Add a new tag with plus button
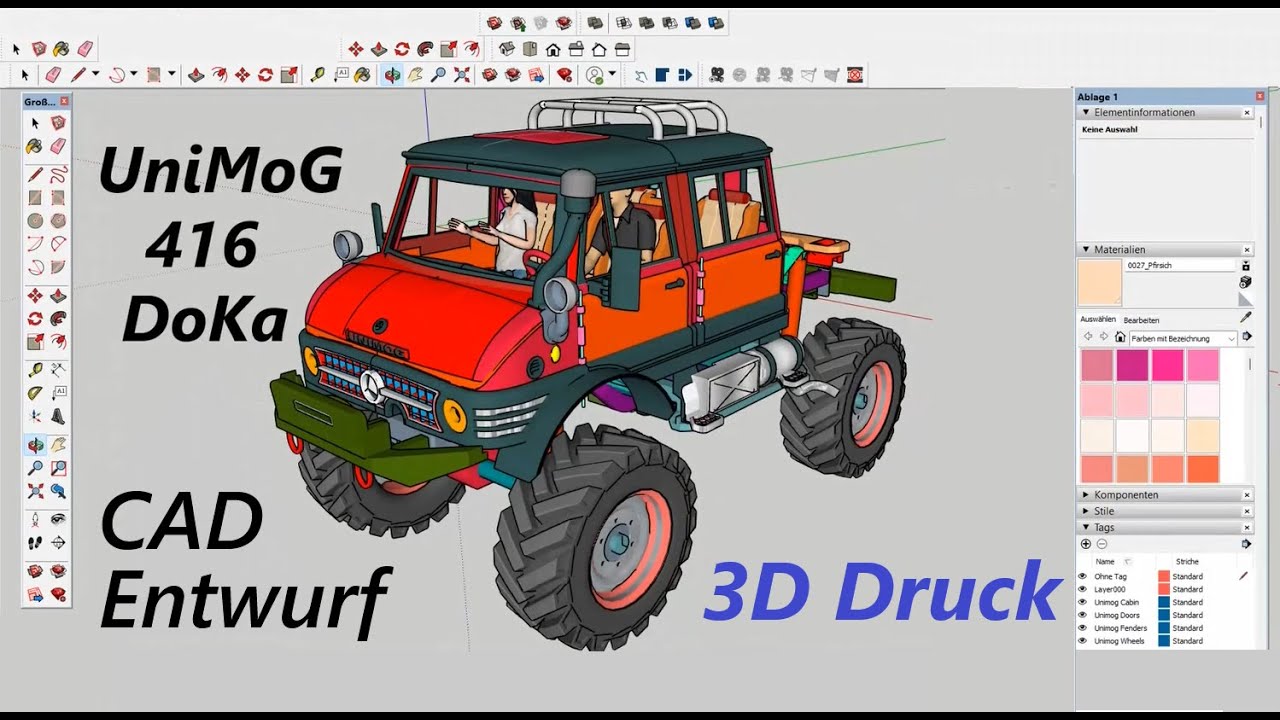 (1086, 544)
